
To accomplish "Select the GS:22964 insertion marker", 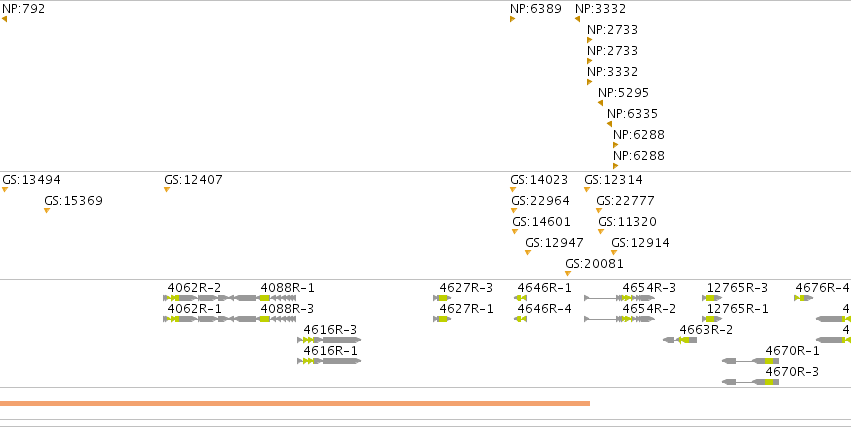I will [x=514, y=211].
